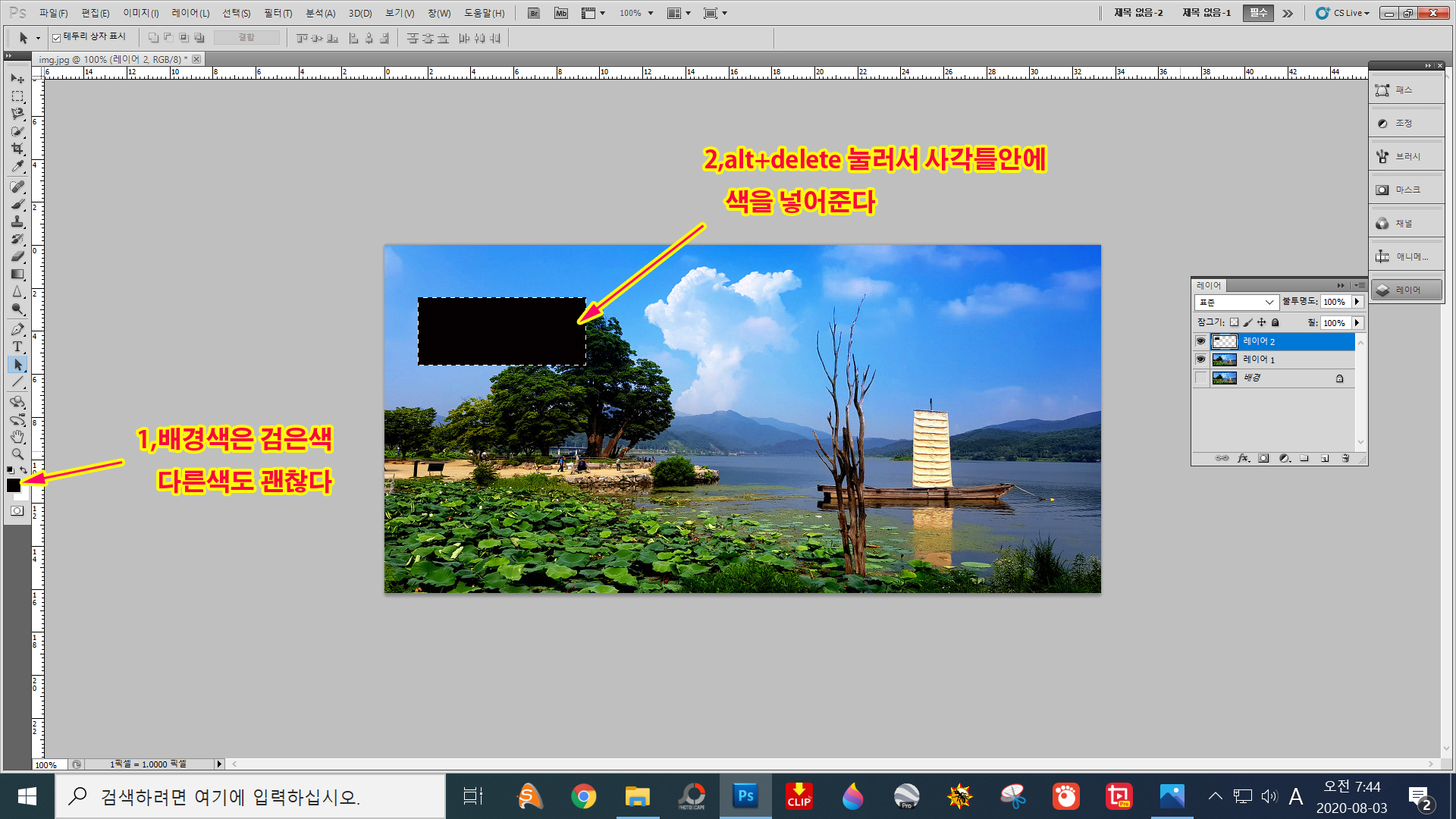Hide 레이어 2 using its eye icon

coord(1200,341)
